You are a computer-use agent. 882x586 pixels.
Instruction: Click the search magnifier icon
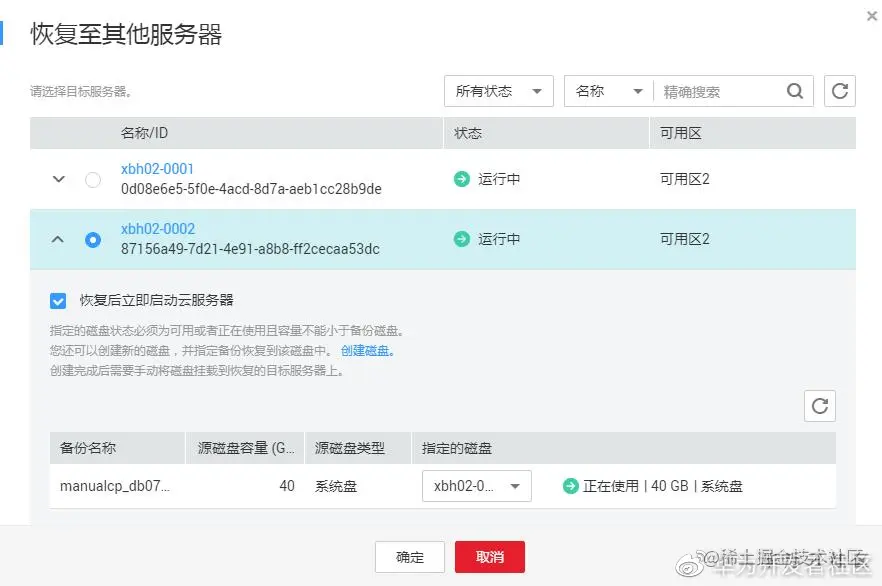(795, 91)
